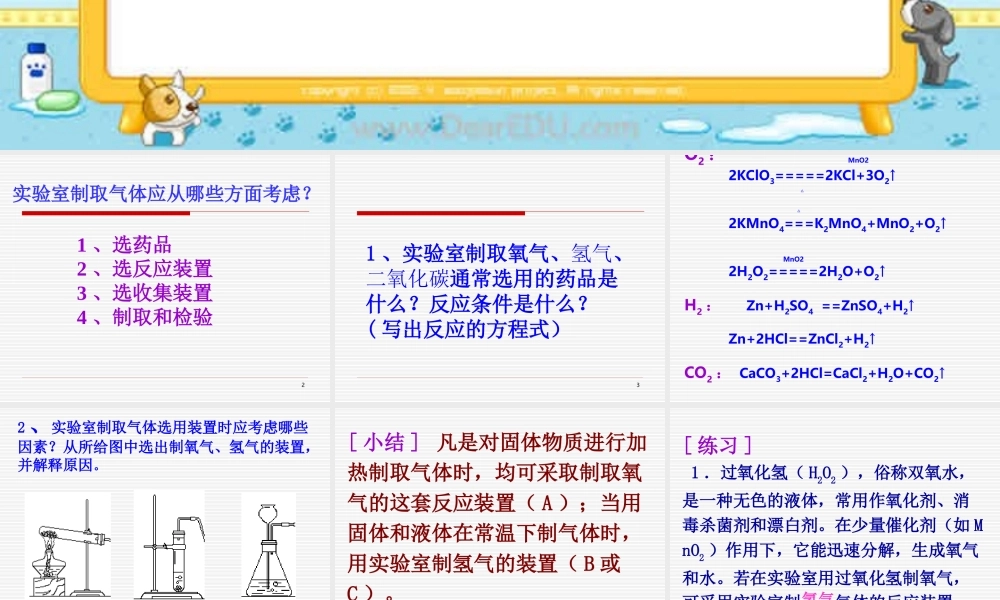The image size is (1000, 600).
Task: Click the line '用实验室制氢气的装置(B或'
Action: [484, 564]
